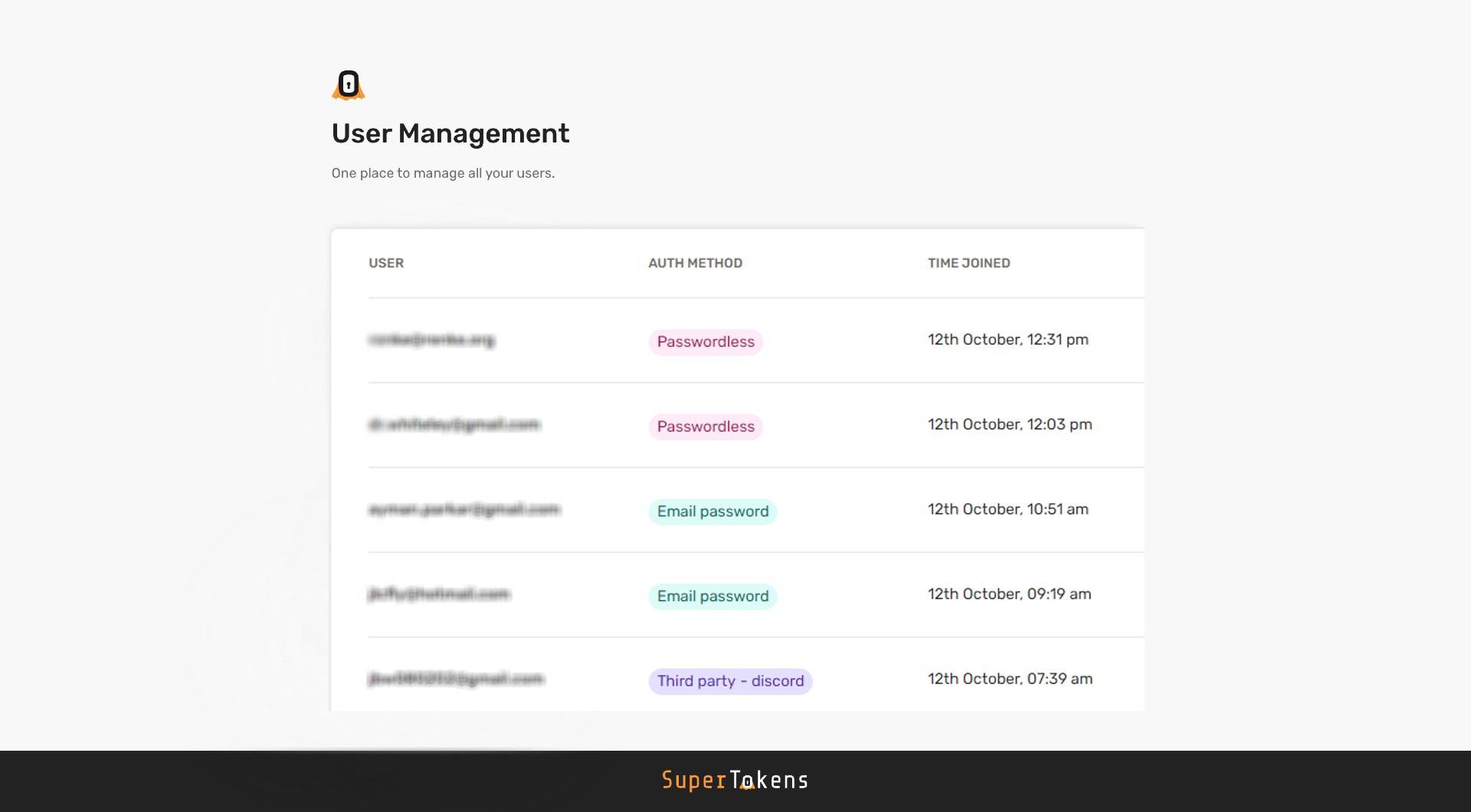Click the timestamp '12th October, 07:39 am'
The width and height of the screenshot is (1471, 812).
tap(1008, 678)
